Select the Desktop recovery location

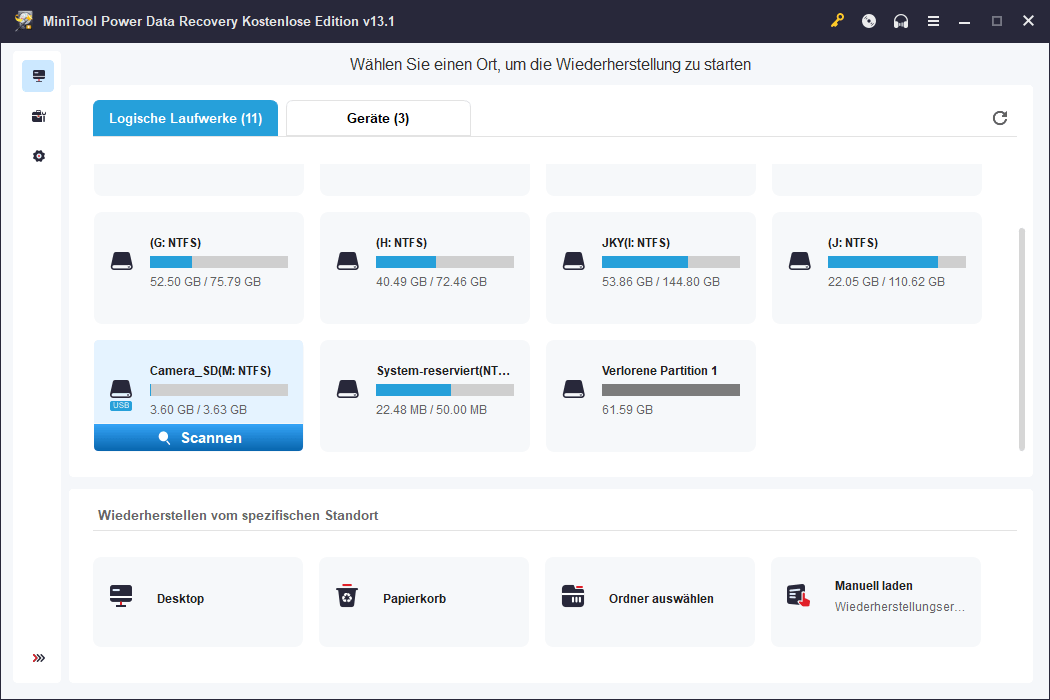198,602
